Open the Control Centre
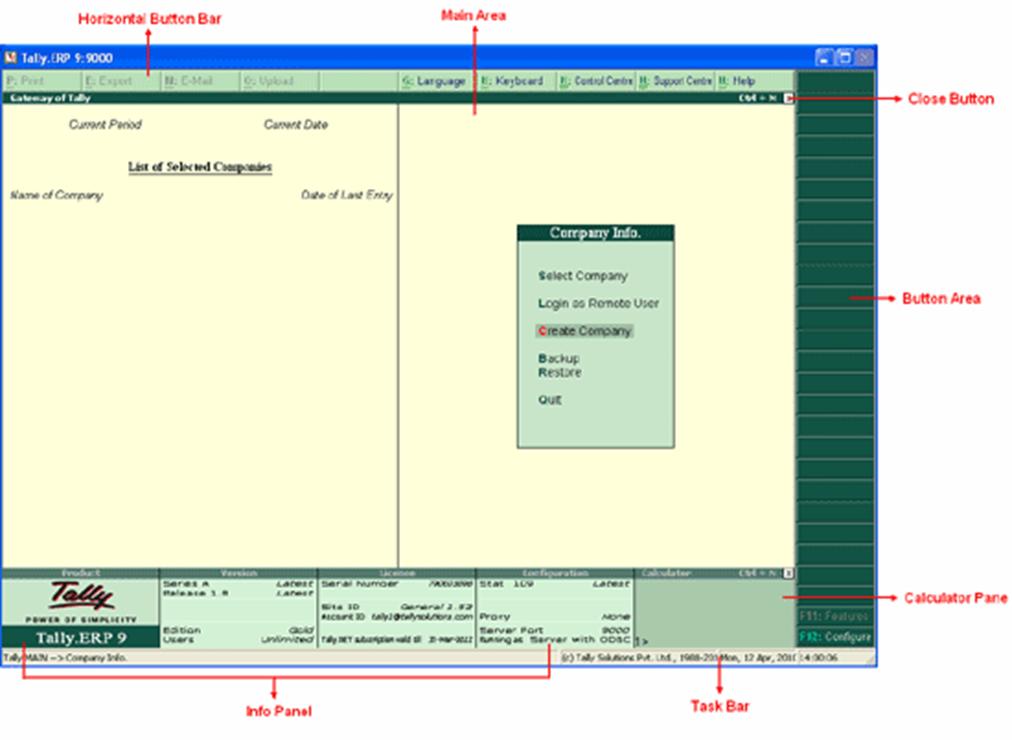Screen dimensions: 1012x740 click(595, 81)
